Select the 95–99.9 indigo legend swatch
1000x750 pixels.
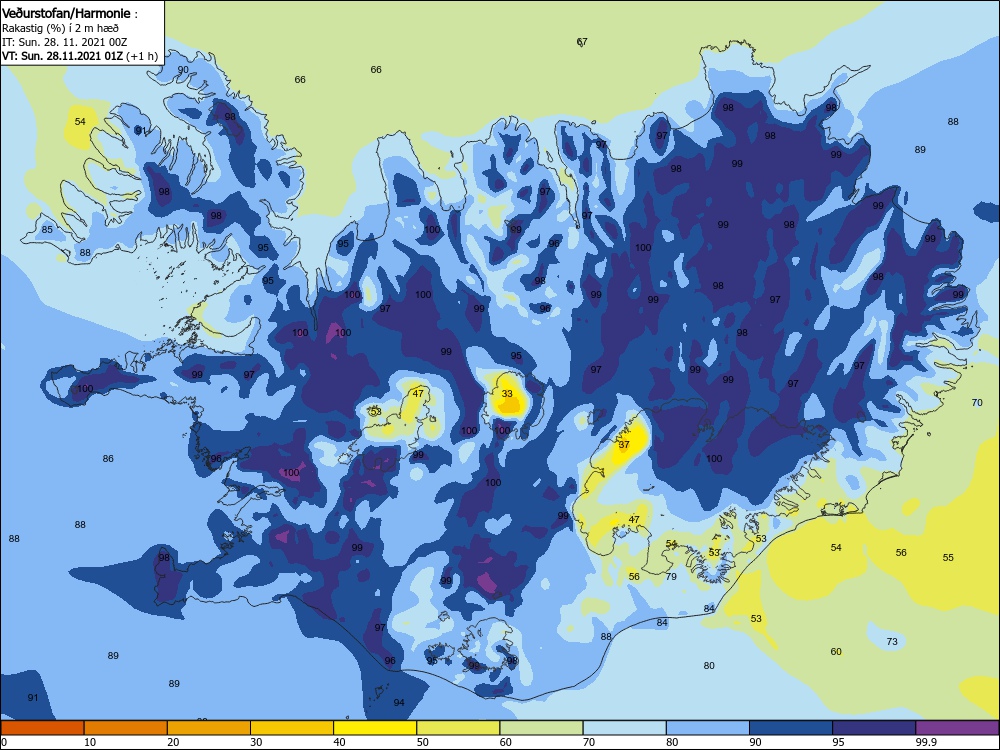click(x=874, y=728)
